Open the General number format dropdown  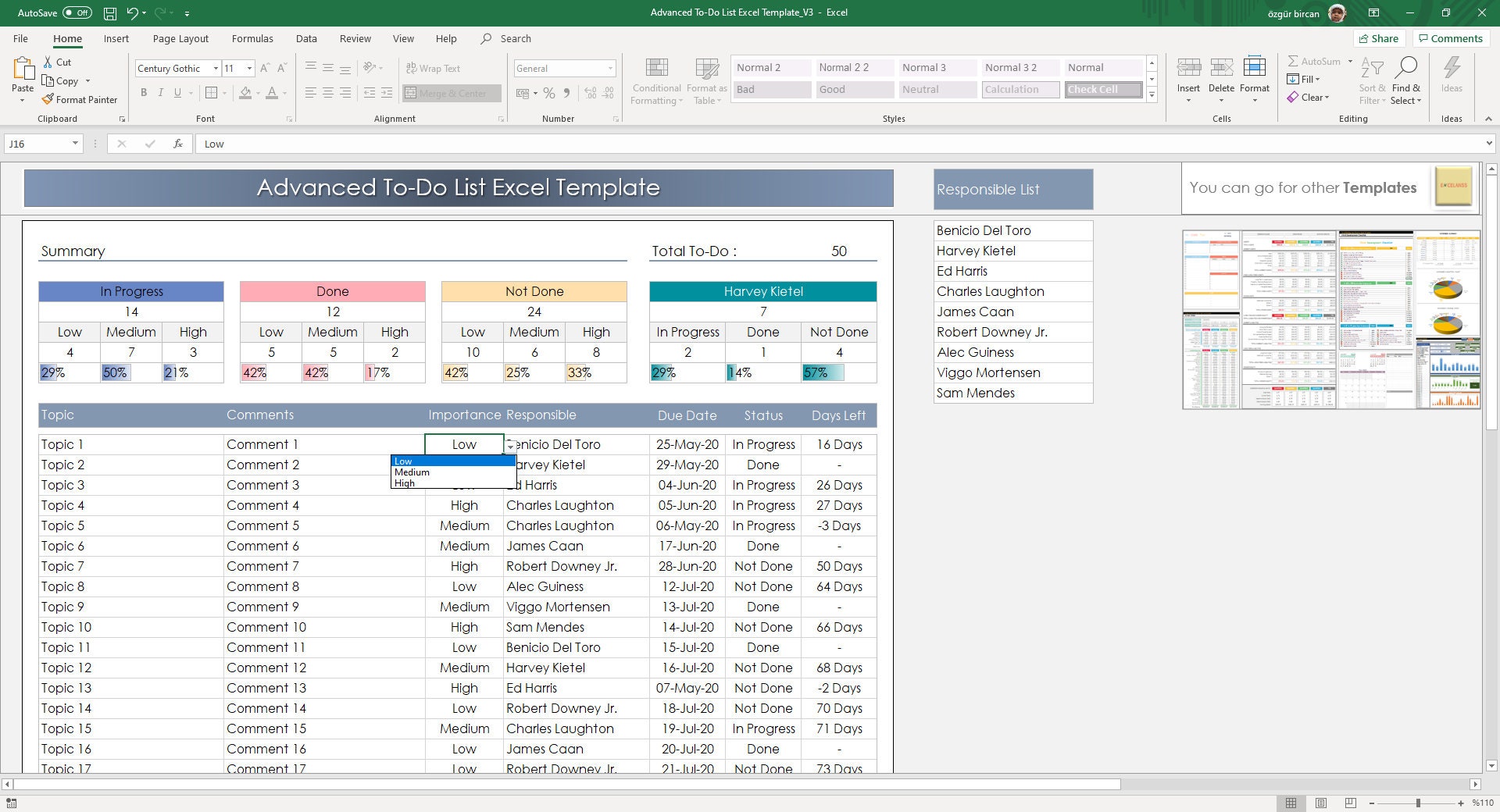(609, 68)
